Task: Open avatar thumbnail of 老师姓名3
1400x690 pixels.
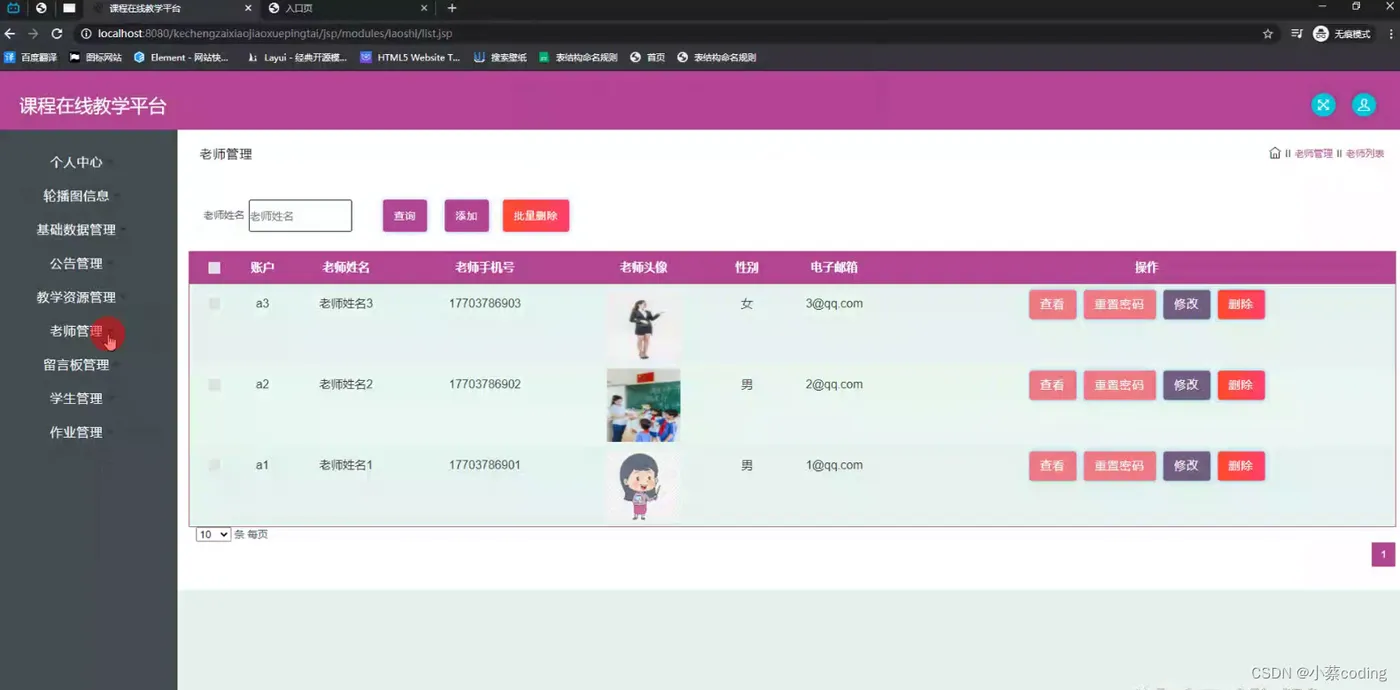Action: pos(643,325)
